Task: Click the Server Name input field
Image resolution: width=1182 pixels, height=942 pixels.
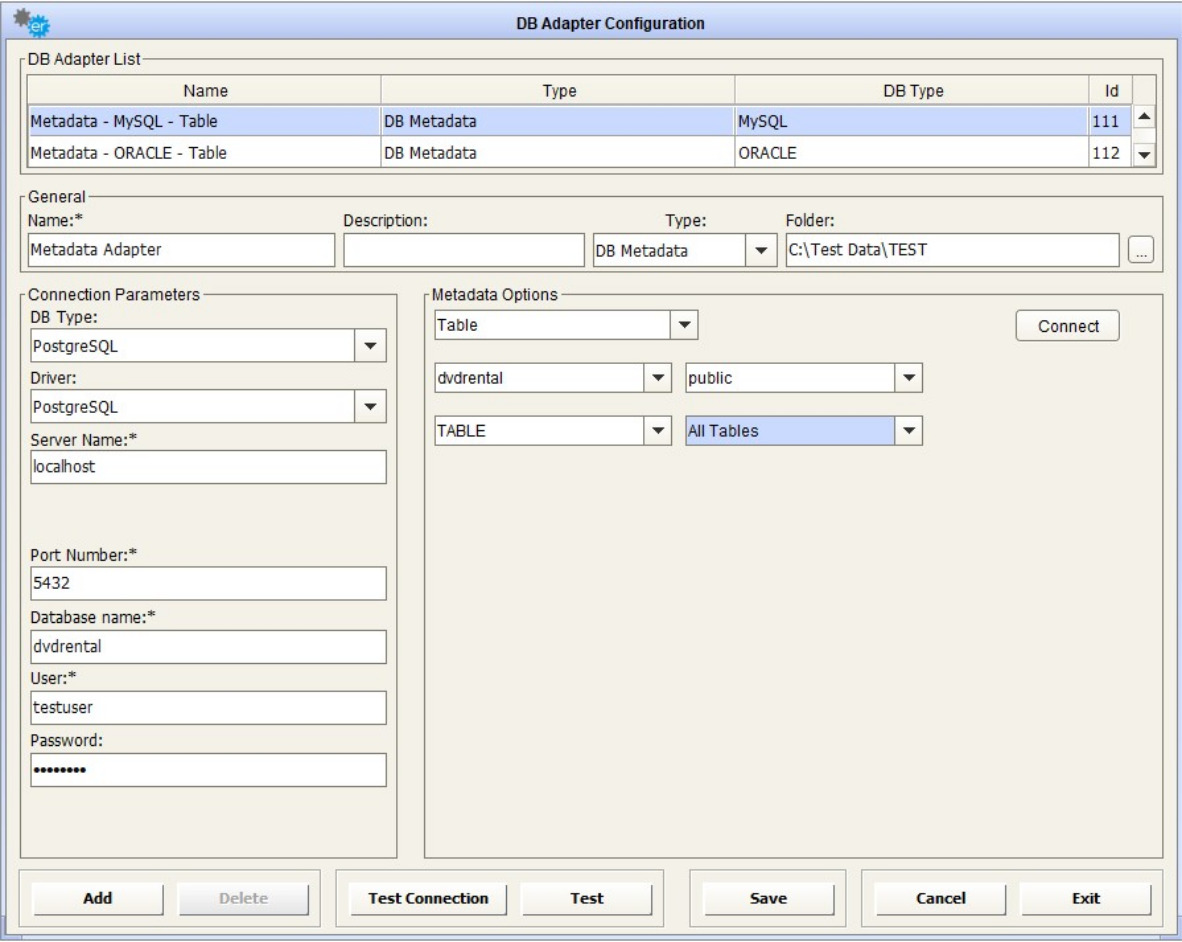Action: [x=208, y=467]
